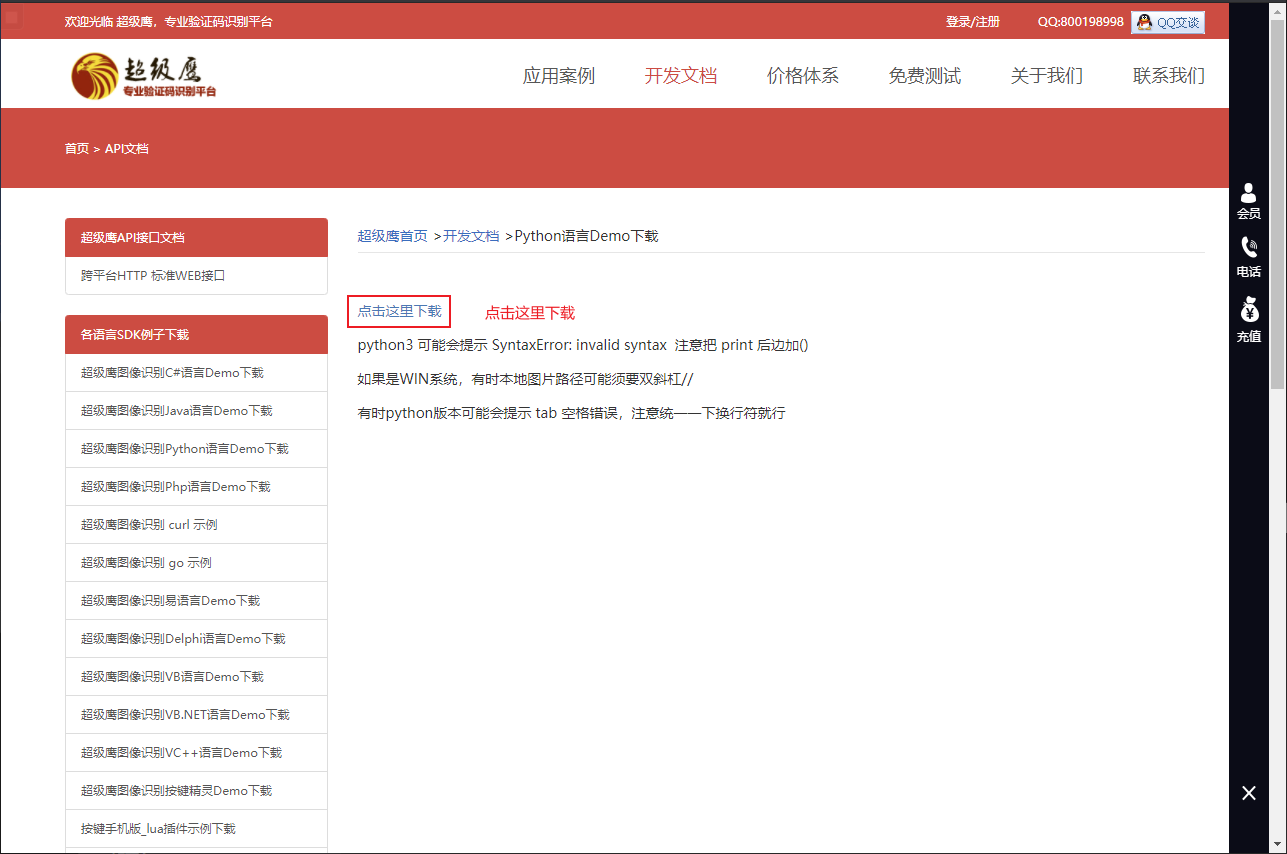Switch to 价格体系 in the navigation
This screenshot has height=854, width=1287.
(x=803, y=74)
